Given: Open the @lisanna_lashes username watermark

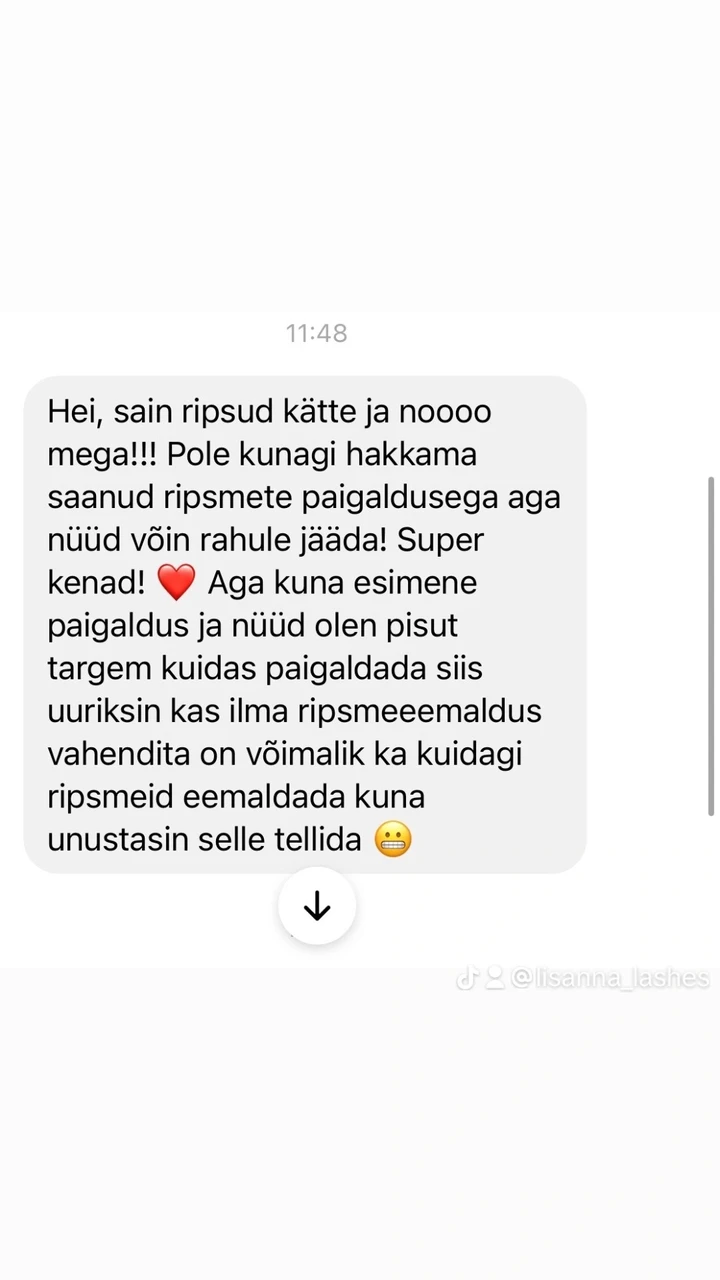Looking at the screenshot, I should point(610,979).
